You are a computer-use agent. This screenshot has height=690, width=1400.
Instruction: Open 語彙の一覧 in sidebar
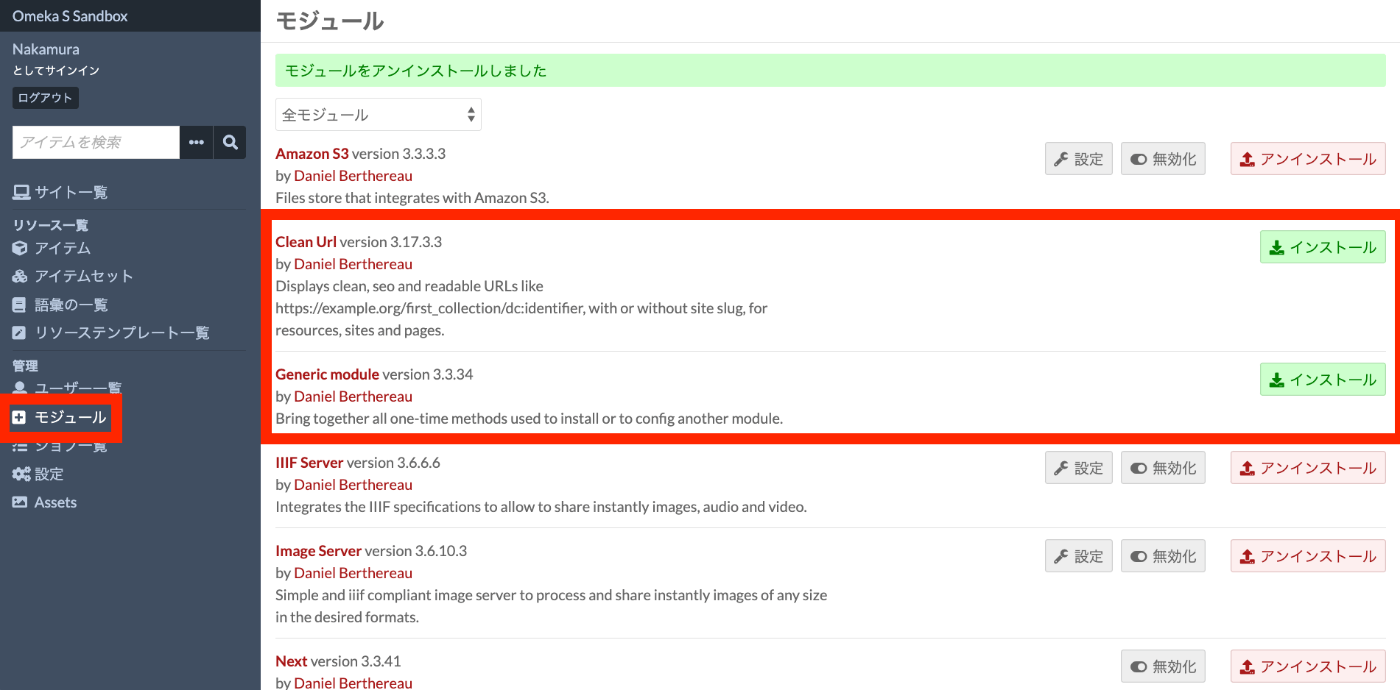[x=60, y=305]
